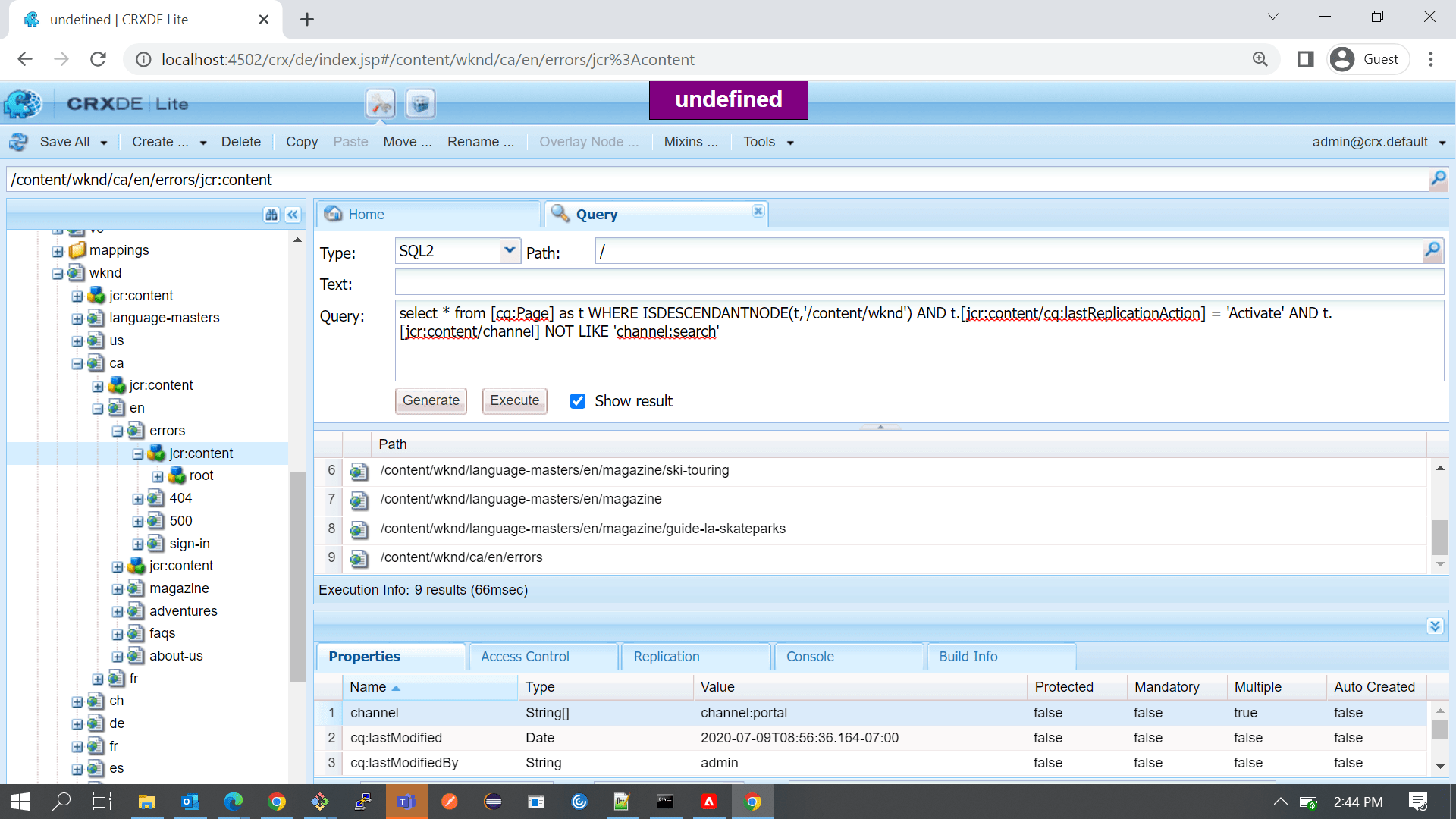The image size is (1456, 819).
Task: Click the Execute button
Action: (x=514, y=400)
